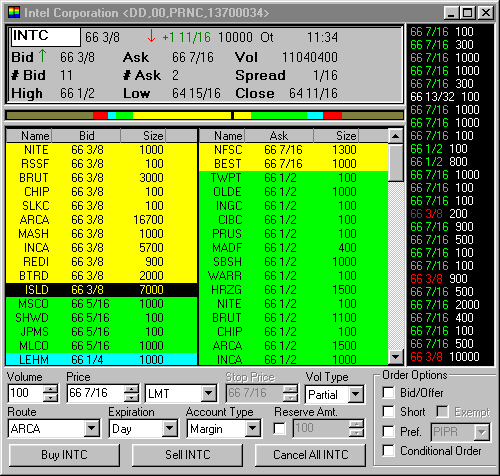Click the Ask column header

click(279, 136)
